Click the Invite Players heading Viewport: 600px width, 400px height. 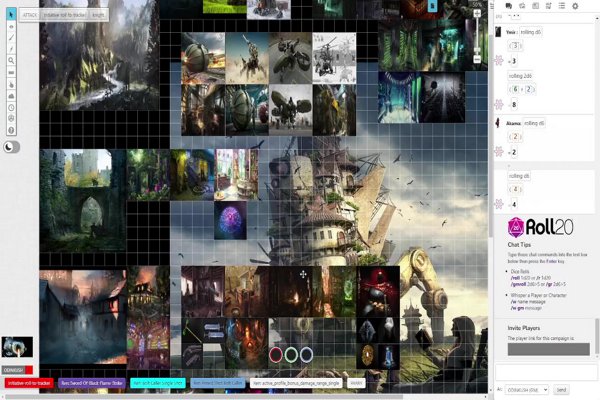[523, 328]
